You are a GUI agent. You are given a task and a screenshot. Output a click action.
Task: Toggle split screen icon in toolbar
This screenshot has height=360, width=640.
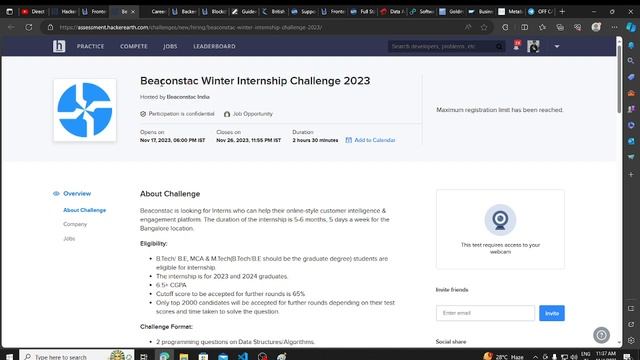tap(524, 27)
